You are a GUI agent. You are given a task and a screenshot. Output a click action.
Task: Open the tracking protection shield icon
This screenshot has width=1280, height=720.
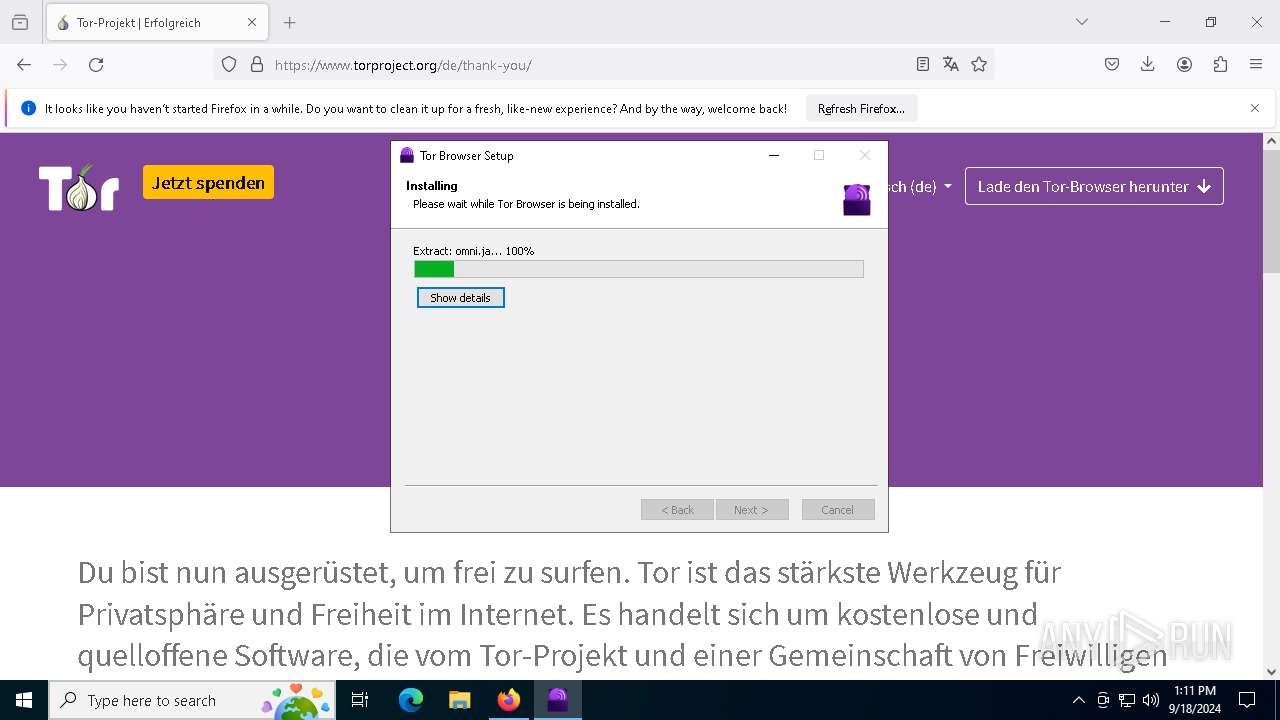click(229, 65)
